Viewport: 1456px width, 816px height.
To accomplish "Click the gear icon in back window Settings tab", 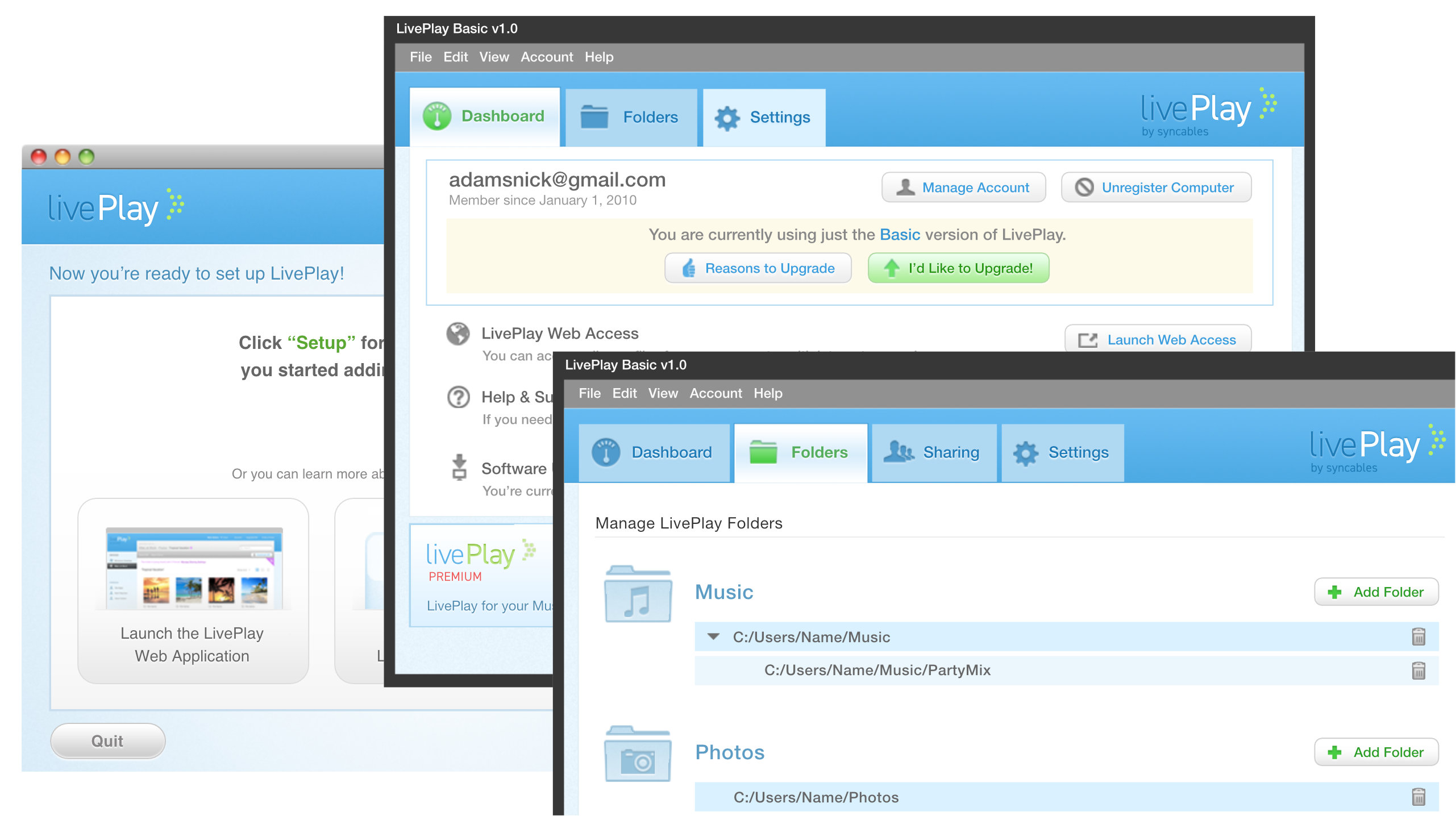I will pyautogui.click(x=727, y=118).
